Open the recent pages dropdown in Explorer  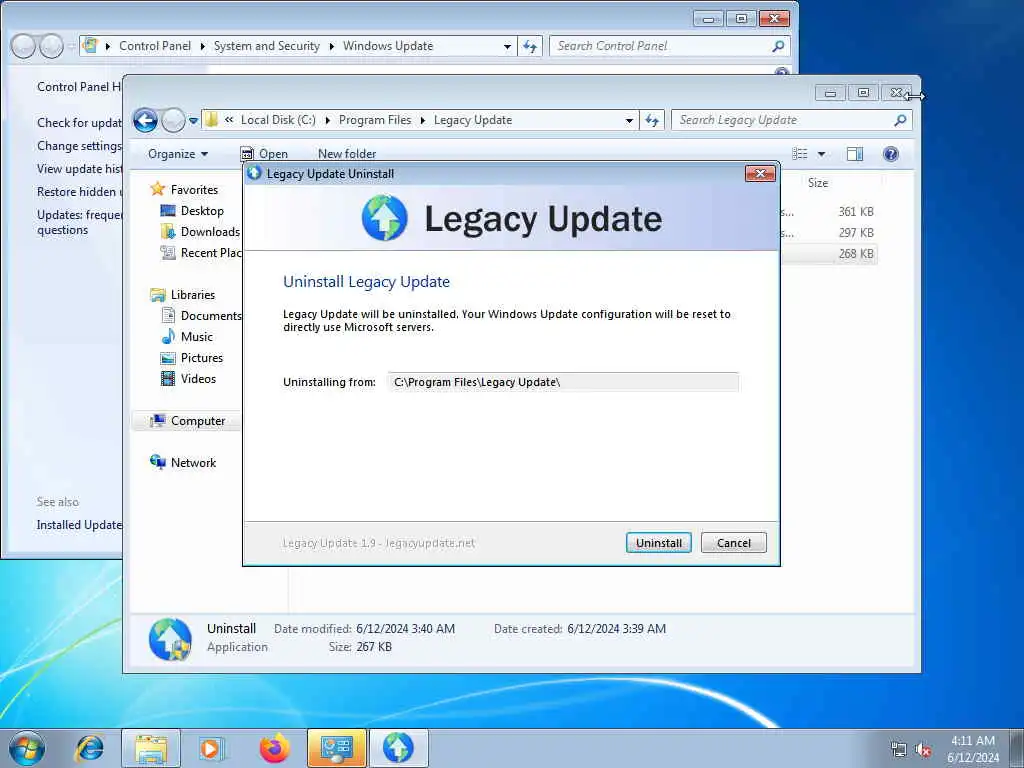pyautogui.click(x=193, y=121)
